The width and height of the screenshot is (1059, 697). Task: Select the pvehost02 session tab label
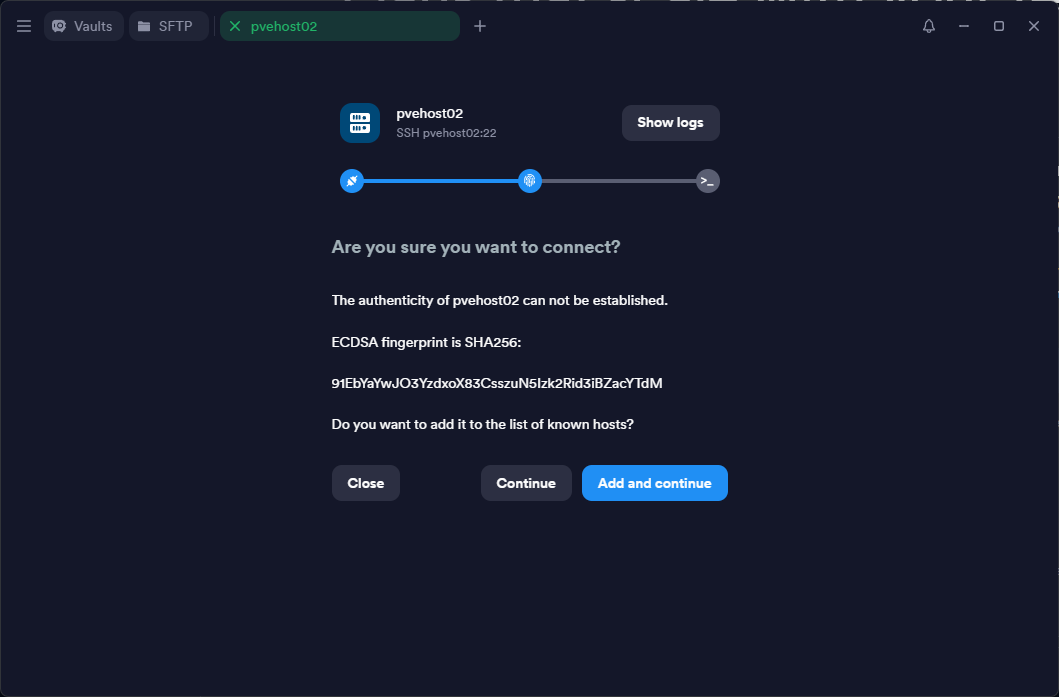coord(284,26)
